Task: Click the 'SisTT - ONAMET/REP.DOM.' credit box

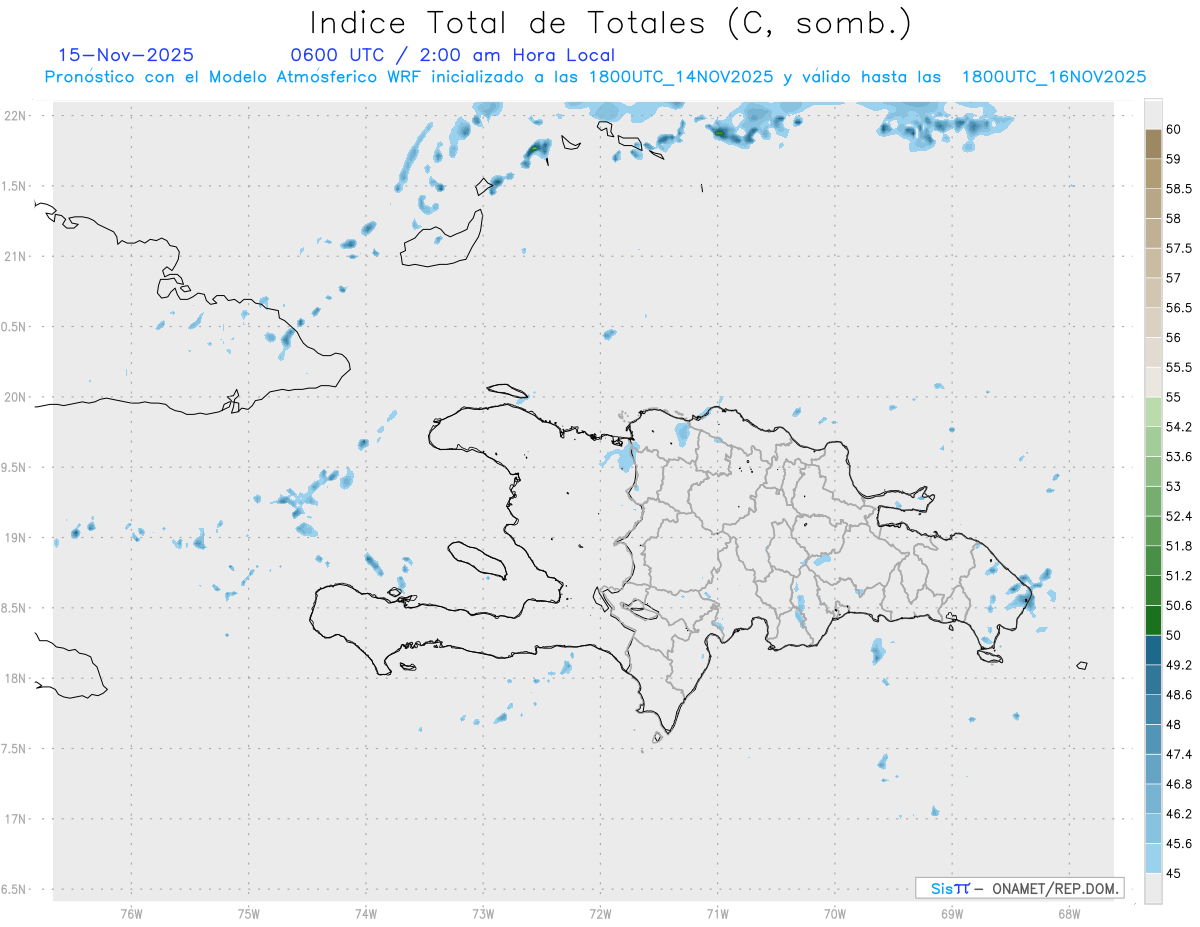Action: coord(1019,888)
